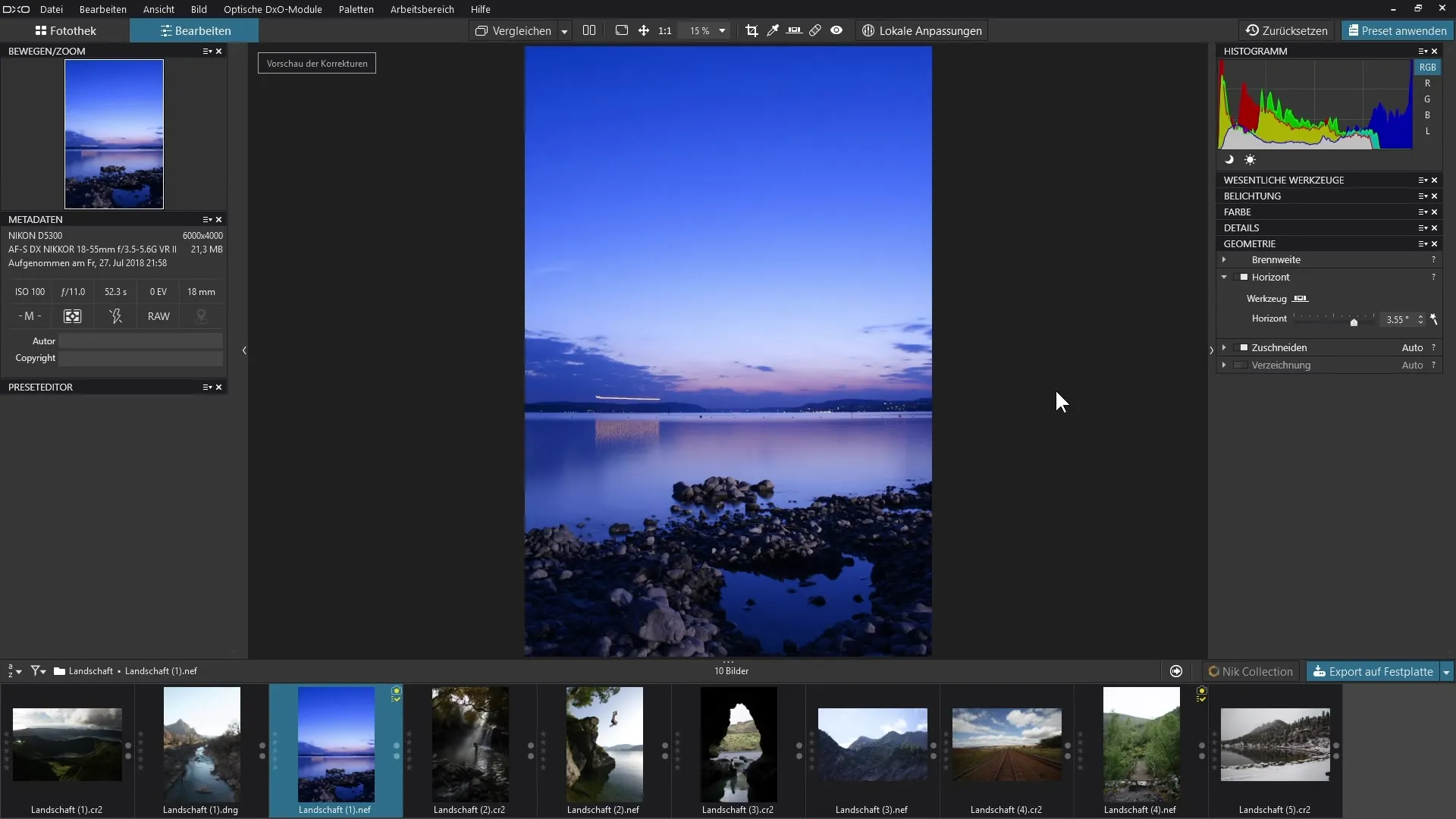Activate the horizon tool in top toolbar

coord(794,30)
